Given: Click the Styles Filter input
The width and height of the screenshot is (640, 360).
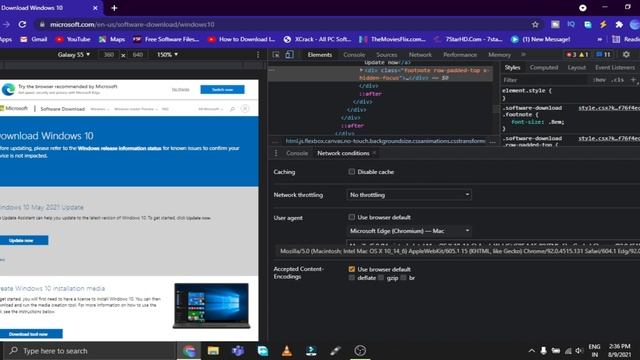Looking at the screenshot, I should 545,80.
